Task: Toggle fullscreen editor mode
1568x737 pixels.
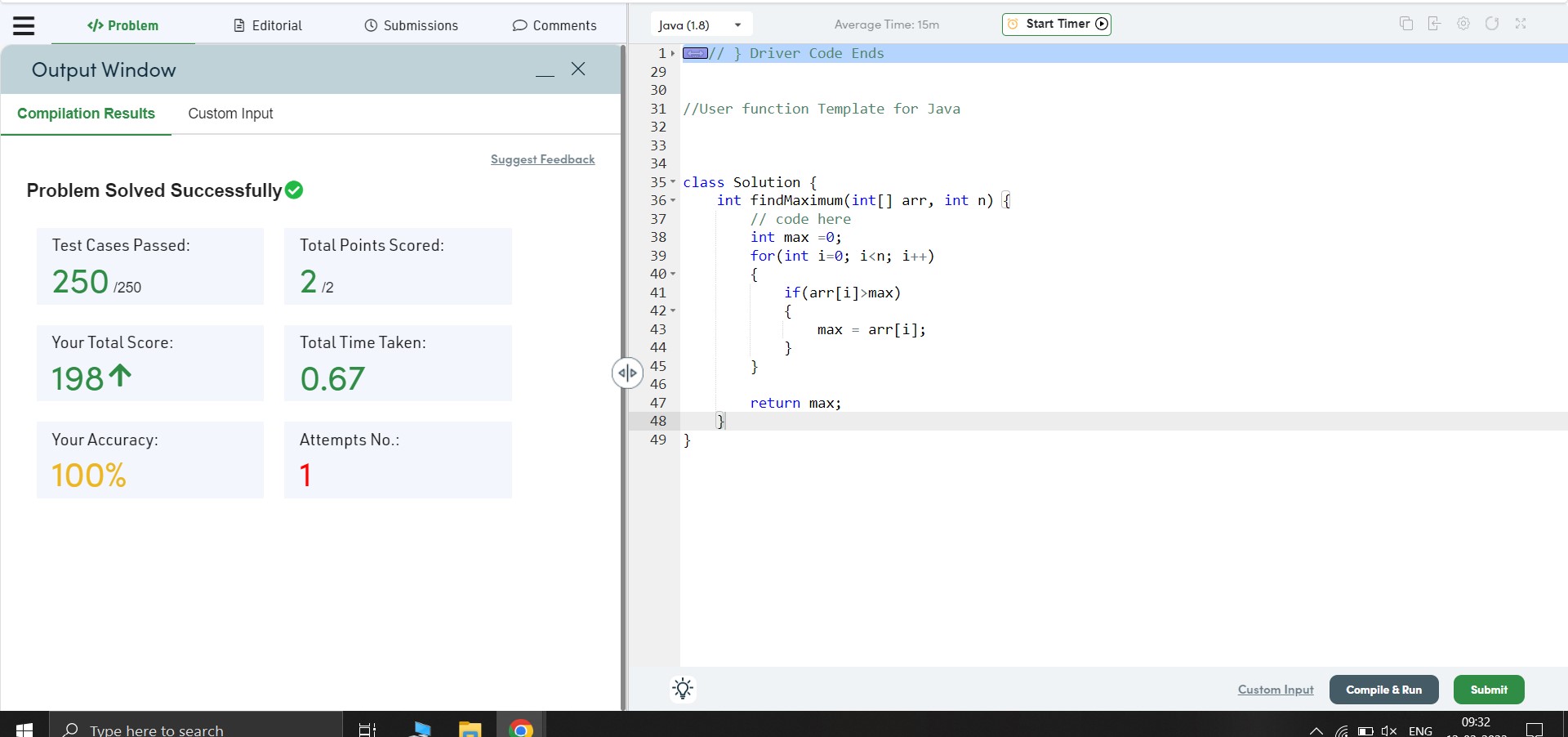Action: 1520,24
